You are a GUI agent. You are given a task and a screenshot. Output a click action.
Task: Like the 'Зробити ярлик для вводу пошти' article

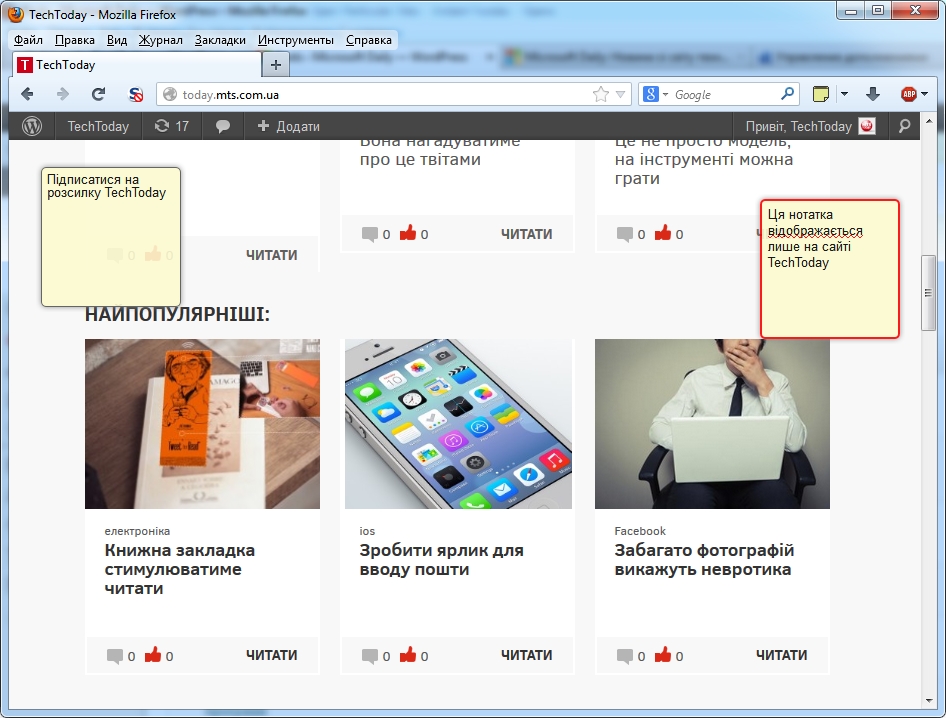pyautogui.click(x=408, y=656)
